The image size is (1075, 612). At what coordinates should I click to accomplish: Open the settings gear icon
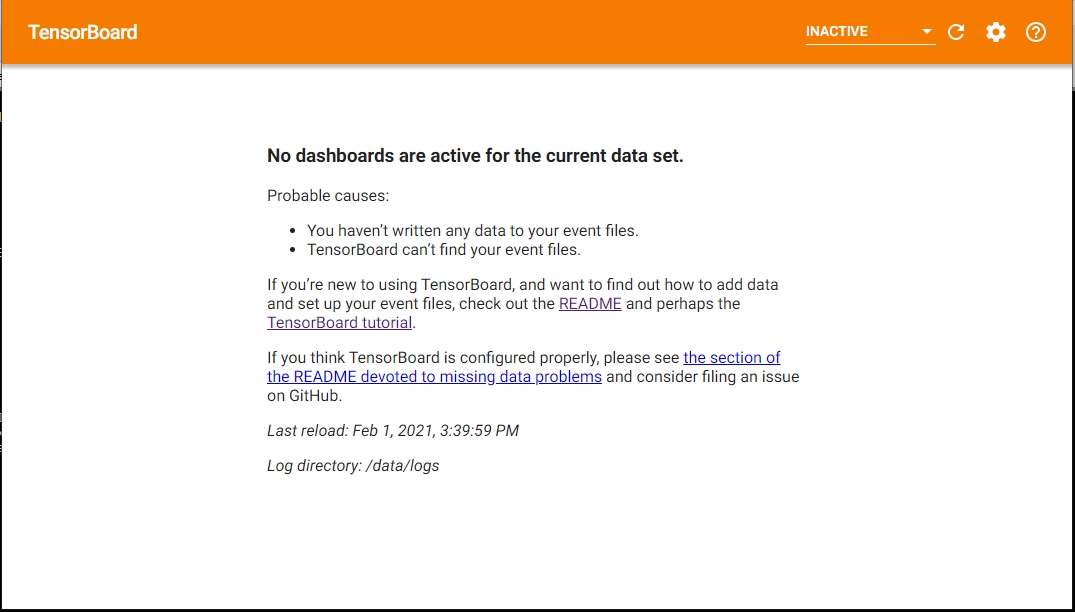pyautogui.click(x=996, y=32)
